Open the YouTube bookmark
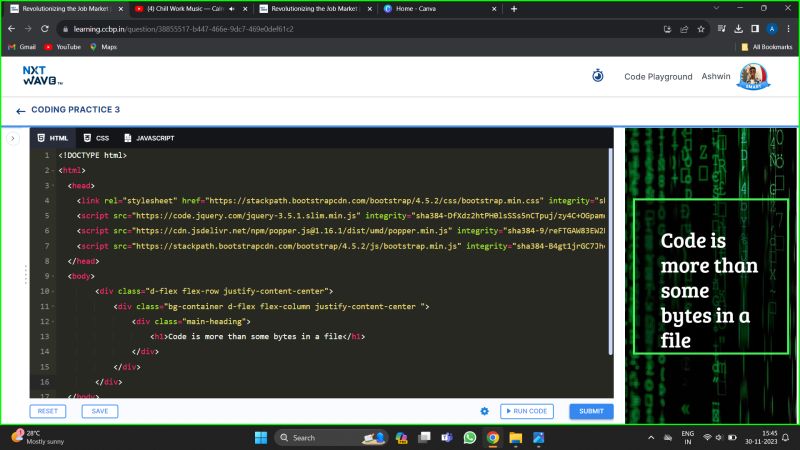800x450 pixels. (x=62, y=47)
